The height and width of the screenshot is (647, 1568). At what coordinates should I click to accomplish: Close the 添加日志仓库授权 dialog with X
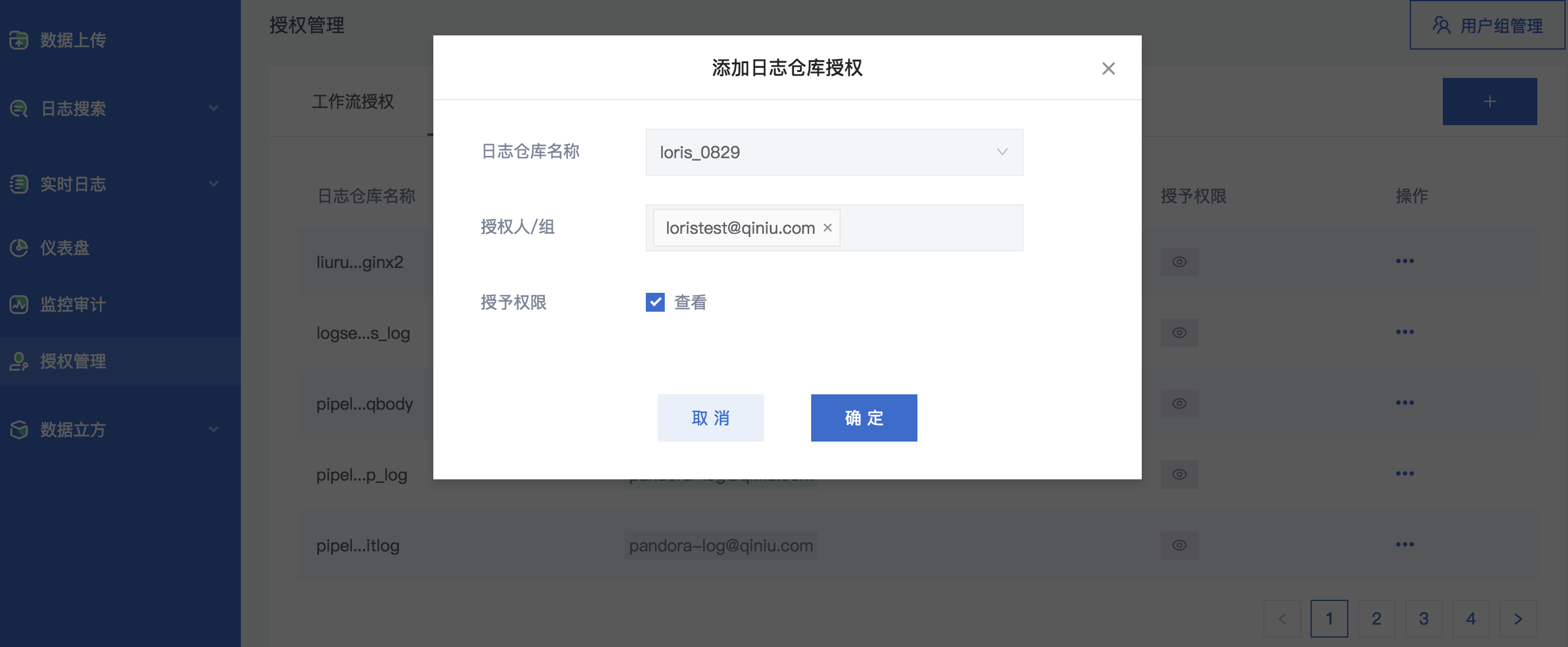(x=1109, y=68)
